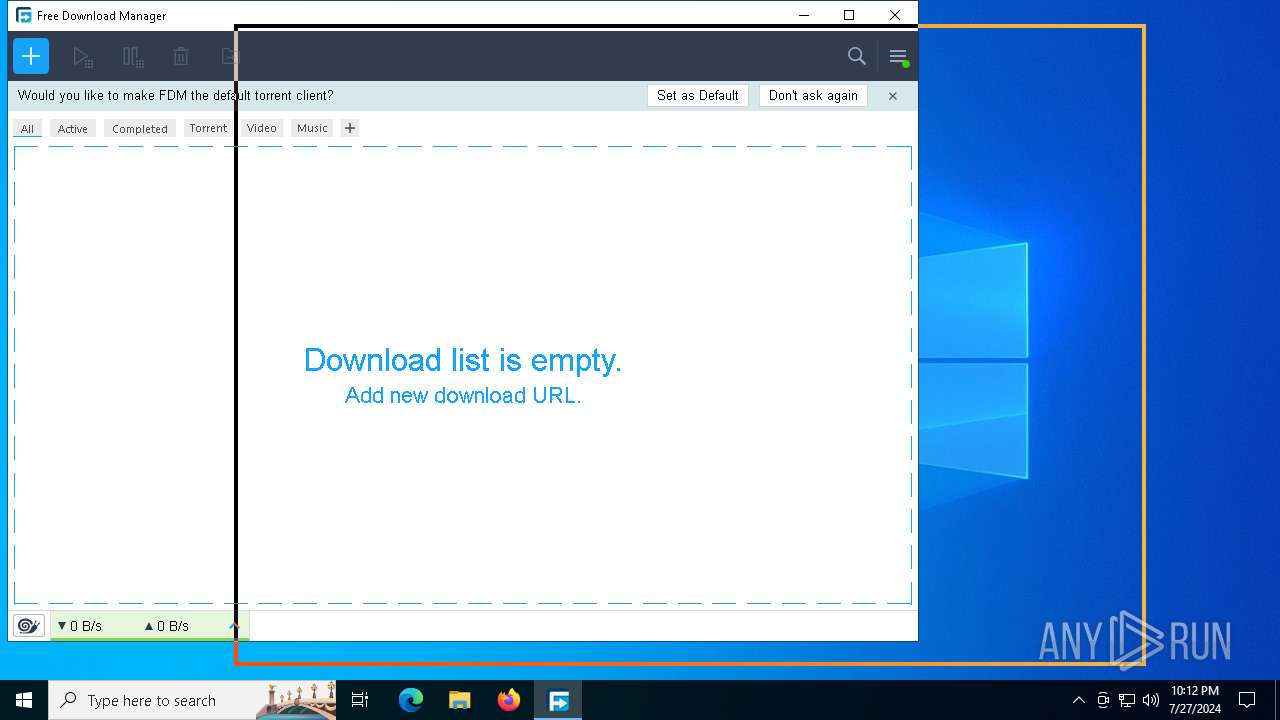Launch Microsoft Edge from taskbar

point(410,700)
